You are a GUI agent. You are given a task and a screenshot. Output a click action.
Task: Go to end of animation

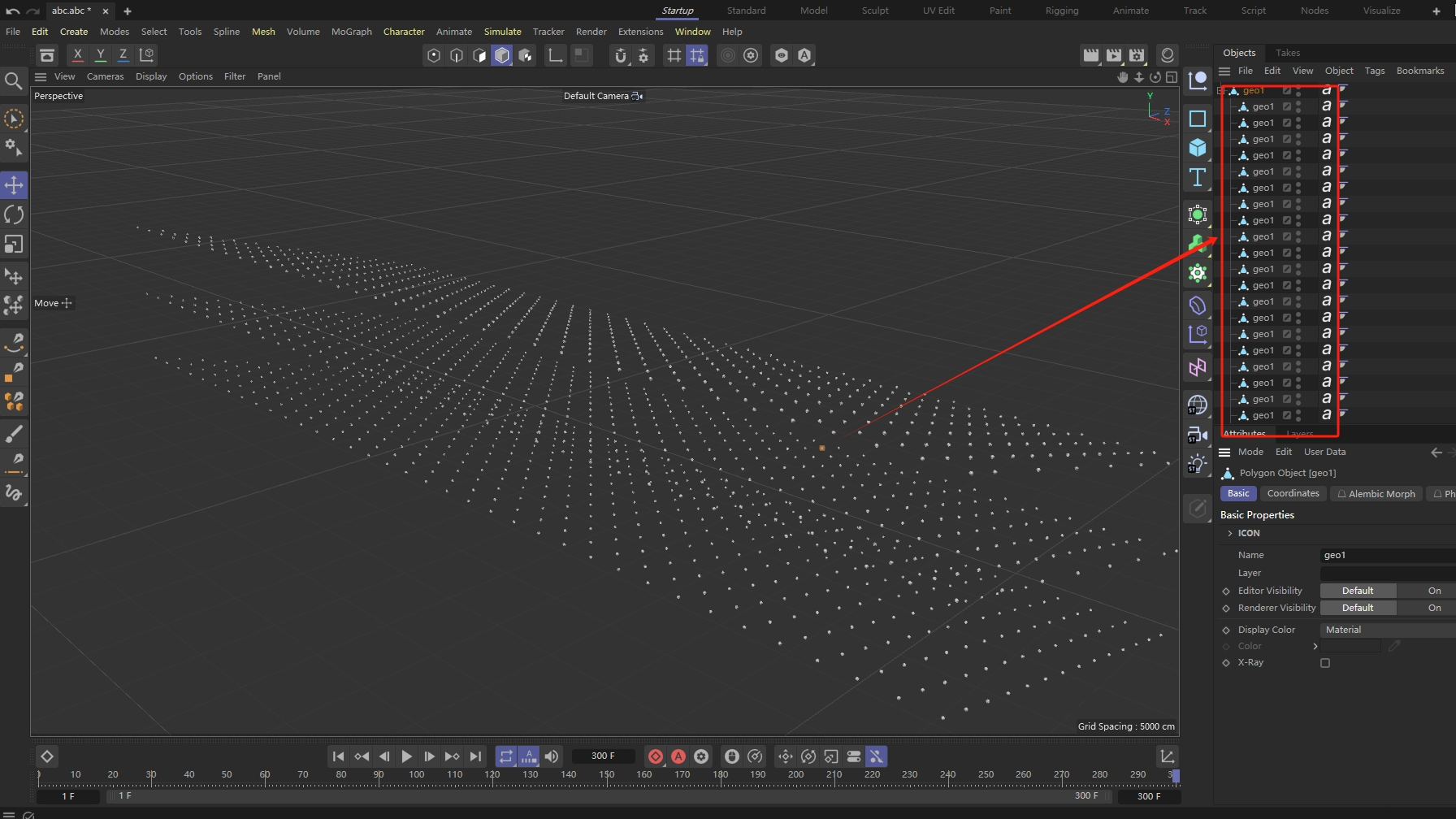(475, 756)
